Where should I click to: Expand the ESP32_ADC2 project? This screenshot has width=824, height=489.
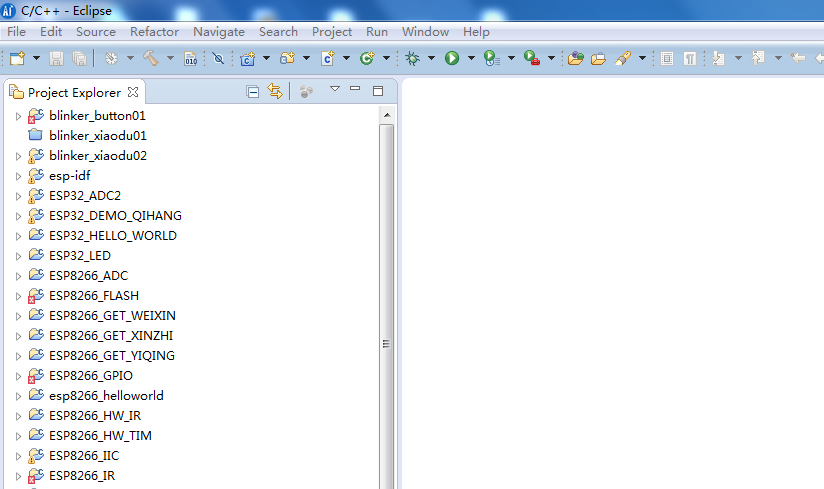(18, 196)
